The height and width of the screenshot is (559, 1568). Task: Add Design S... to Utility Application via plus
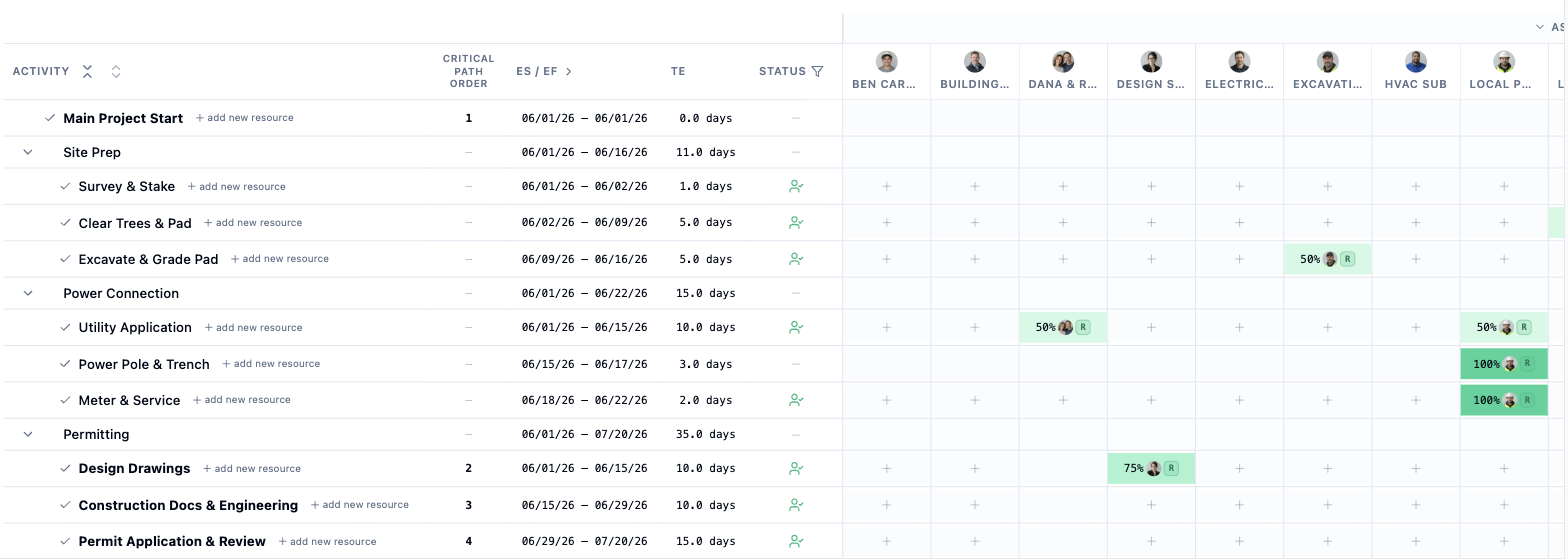tap(1151, 327)
